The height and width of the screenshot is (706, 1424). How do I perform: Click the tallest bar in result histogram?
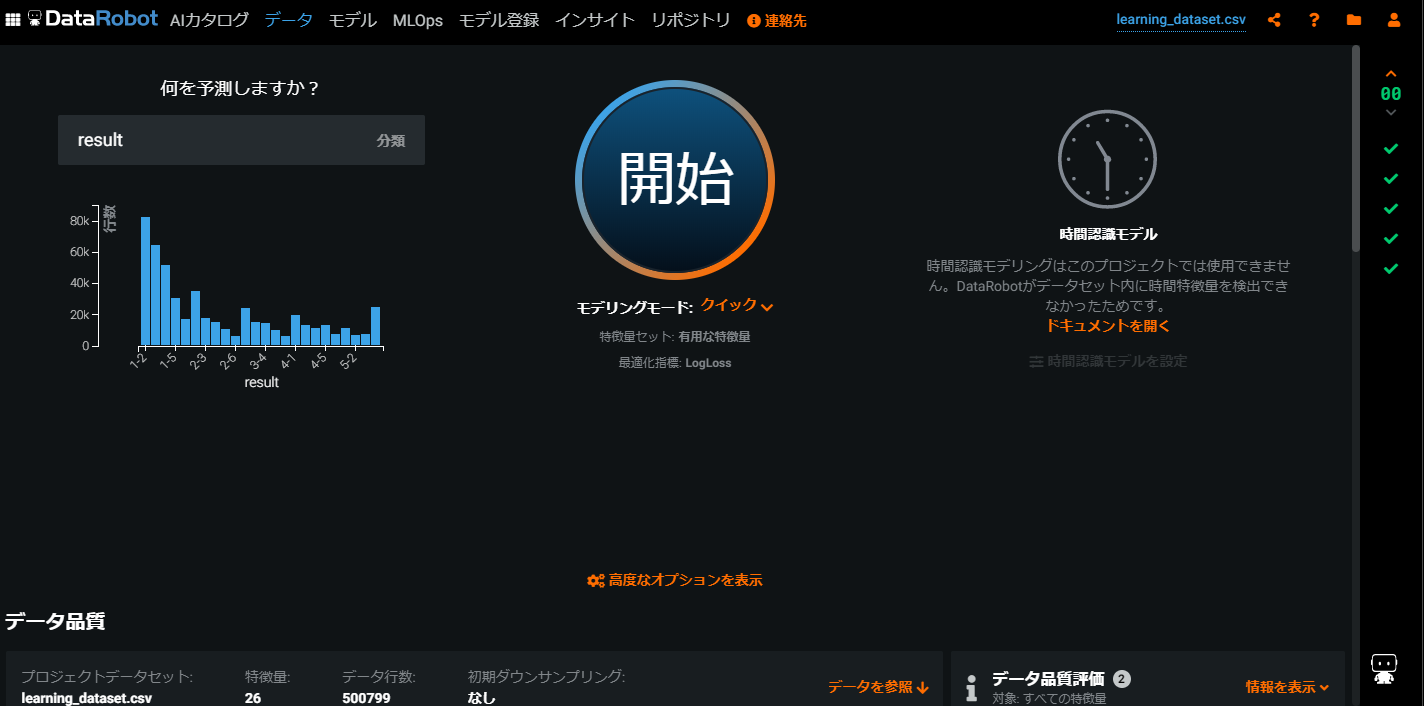[x=145, y=281]
